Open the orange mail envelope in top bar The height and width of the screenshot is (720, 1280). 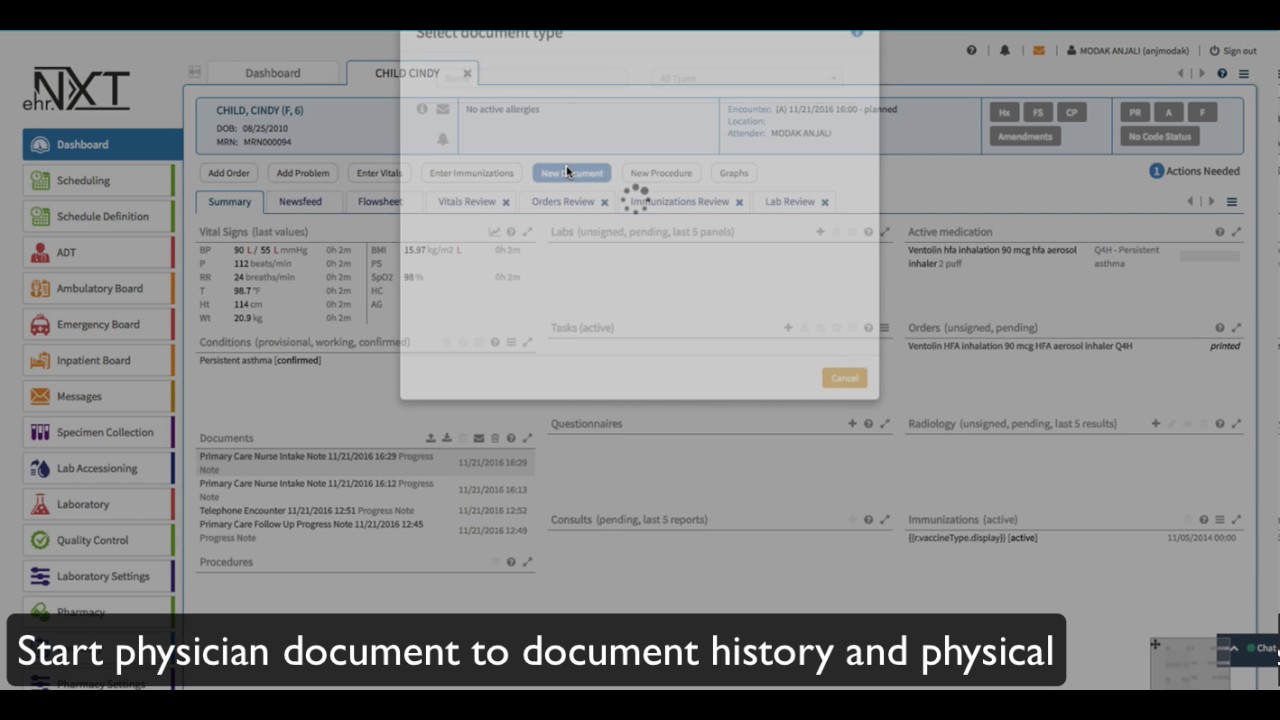[x=1039, y=50]
